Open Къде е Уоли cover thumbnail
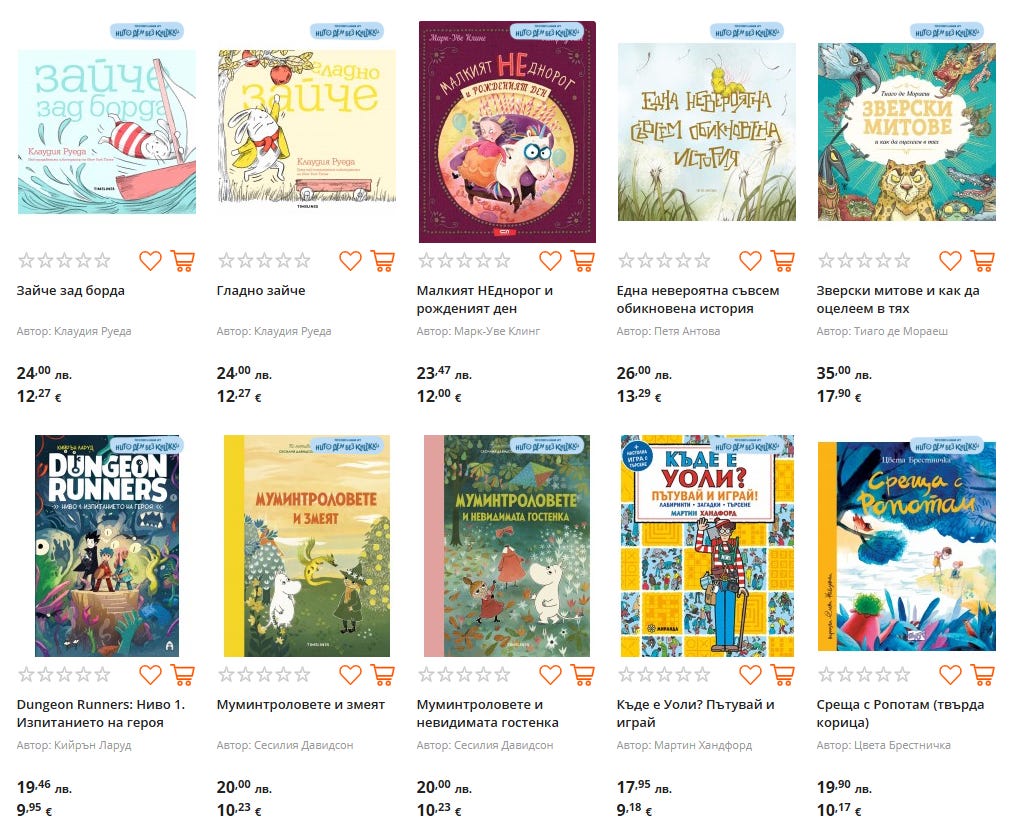Screen dimensions: 1016x833 pos(707,546)
